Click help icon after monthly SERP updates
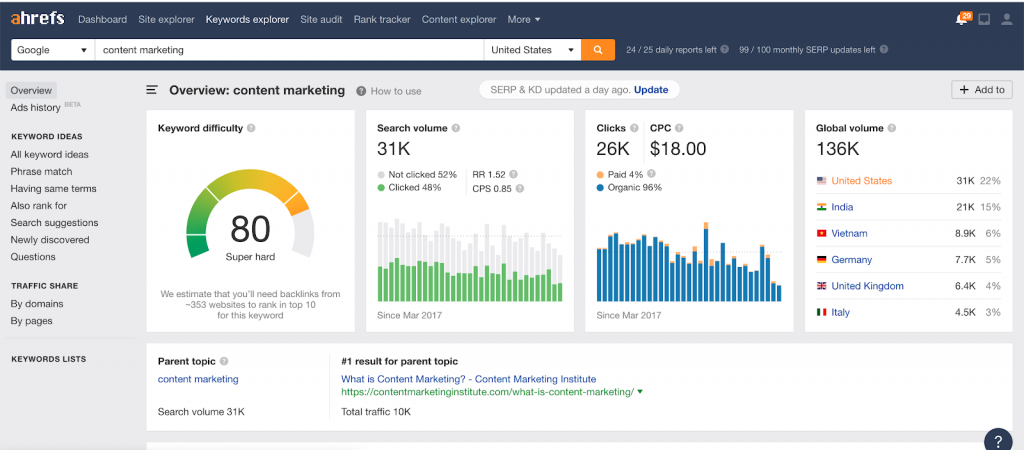Image resolution: width=1024 pixels, height=450 pixels. pyautogui.click(x=884, y=50)
